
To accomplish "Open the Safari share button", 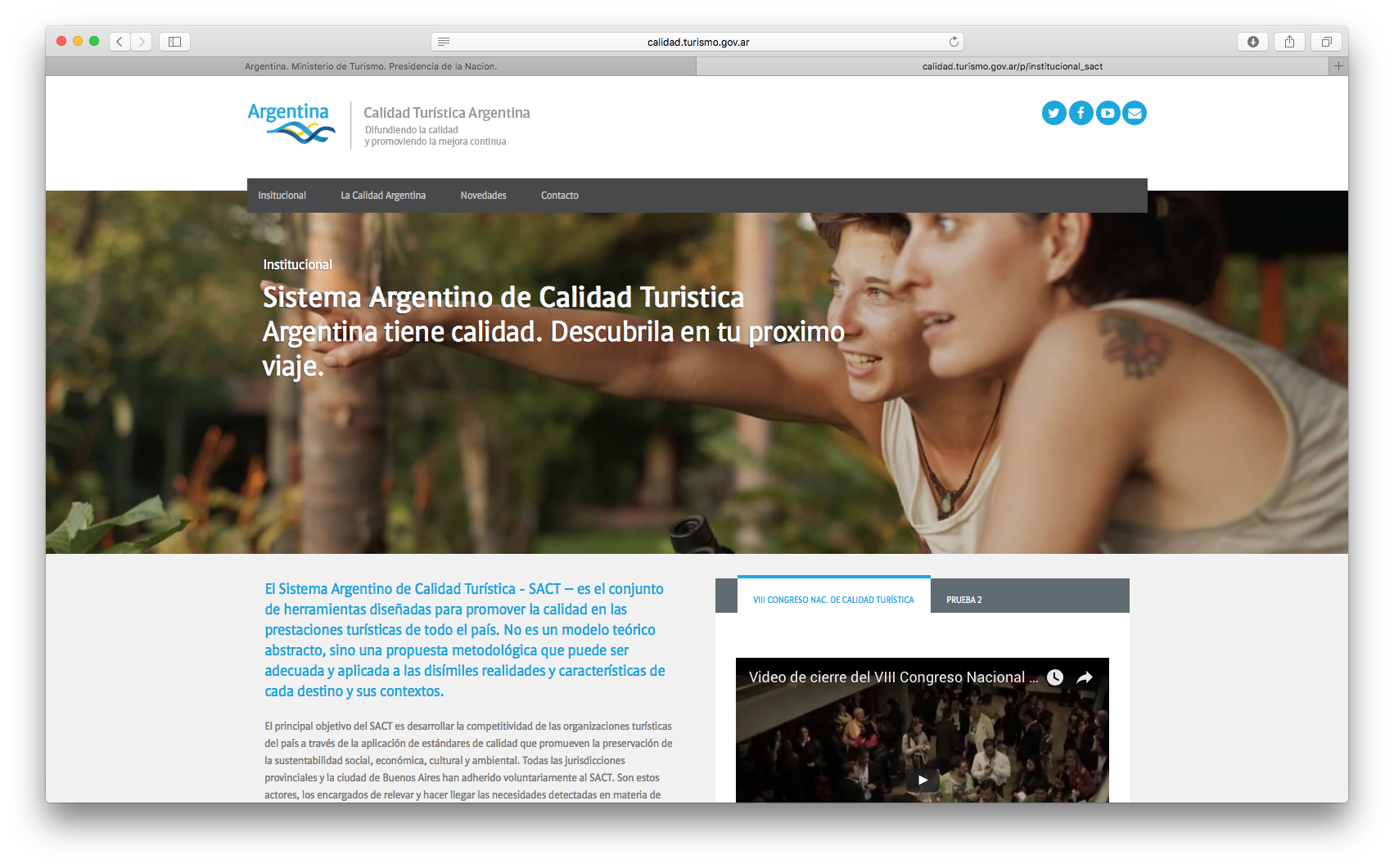I will coord(1289,42).
